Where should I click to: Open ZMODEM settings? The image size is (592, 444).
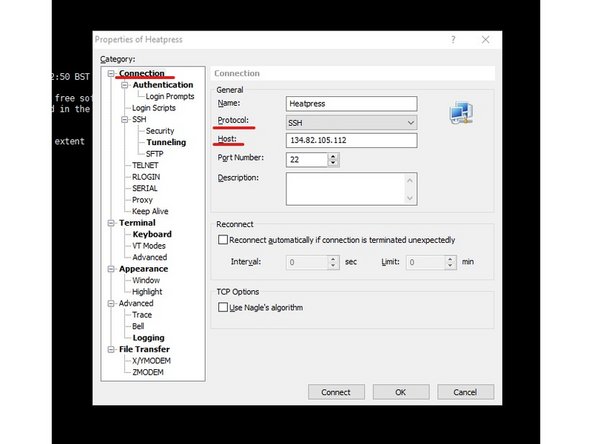coord(148,372)
